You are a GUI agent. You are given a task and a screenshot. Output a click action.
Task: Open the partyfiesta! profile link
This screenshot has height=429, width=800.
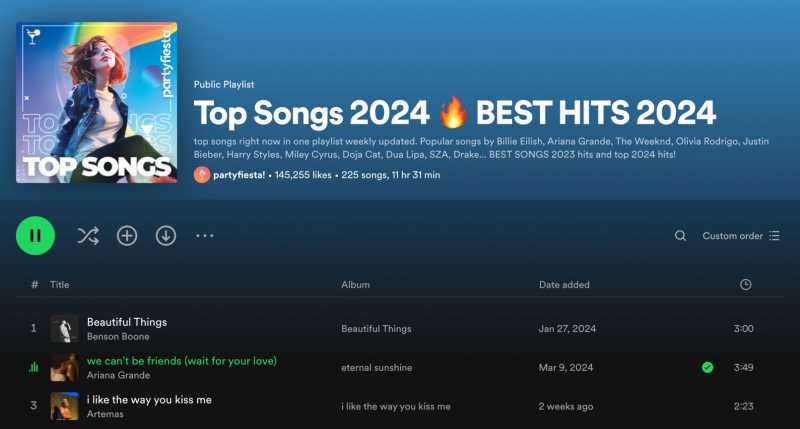coord(239,175)
